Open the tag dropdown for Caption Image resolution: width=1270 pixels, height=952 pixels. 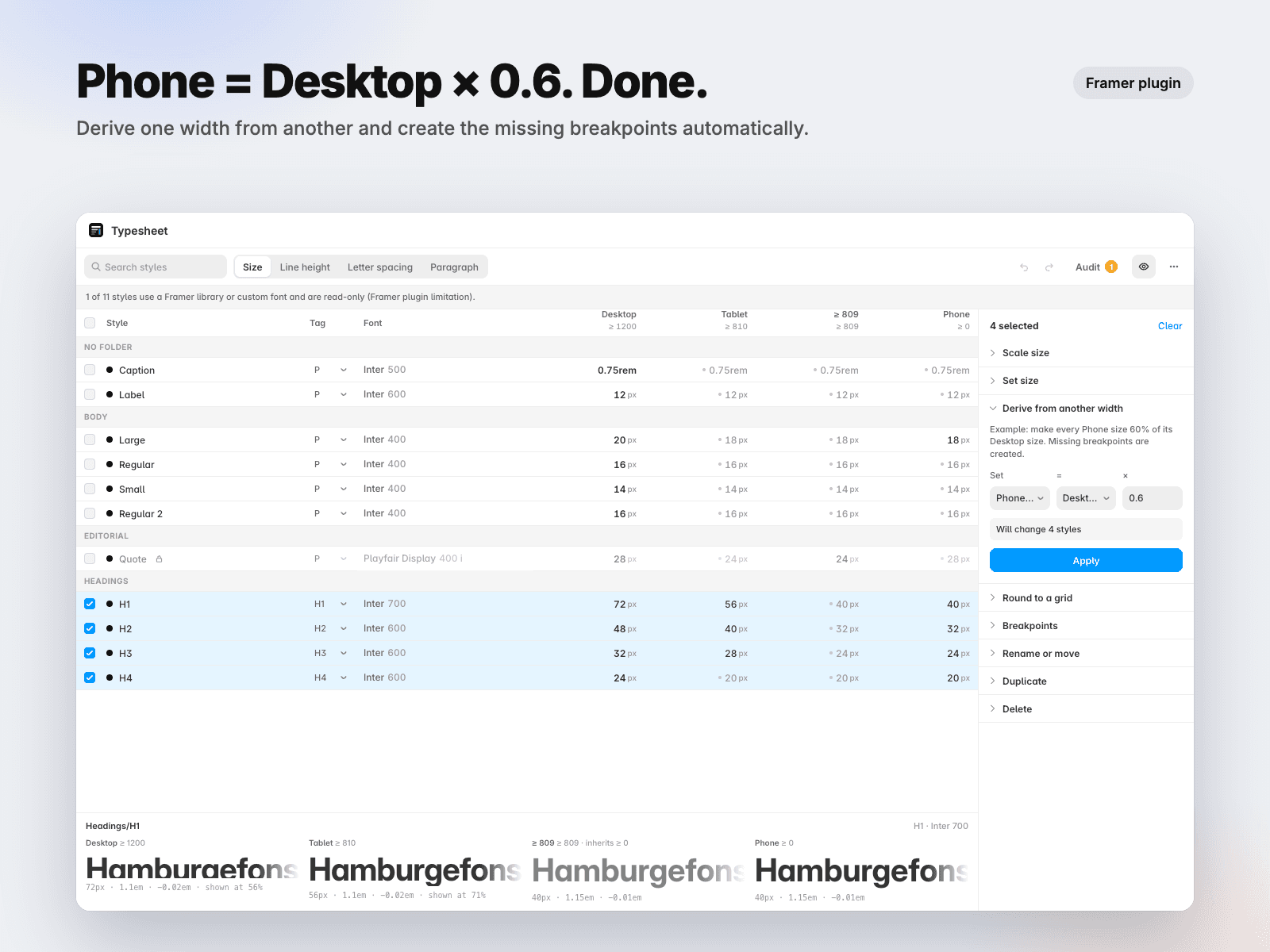point(344,370)
